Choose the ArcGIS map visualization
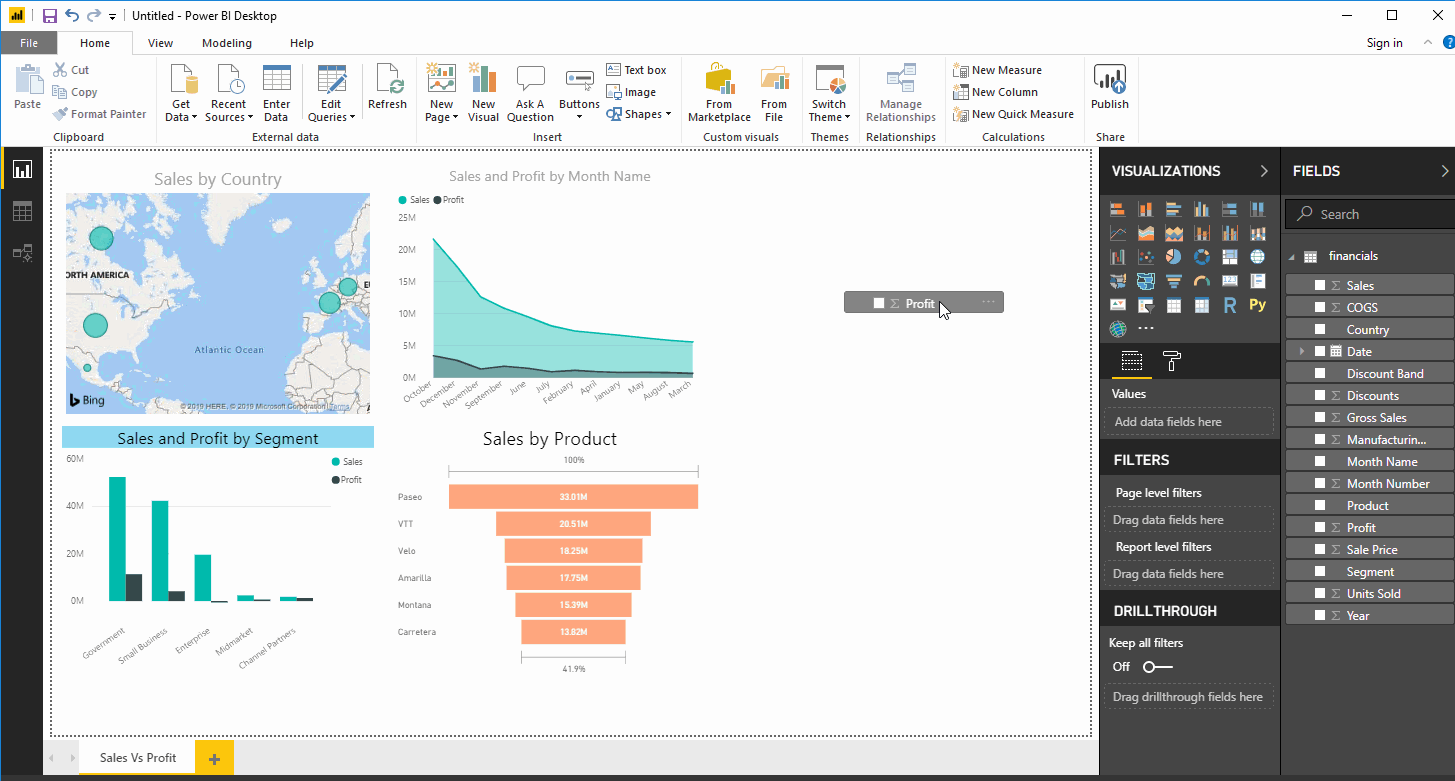Screen dimensions: 1455x781 (1118, 329)
